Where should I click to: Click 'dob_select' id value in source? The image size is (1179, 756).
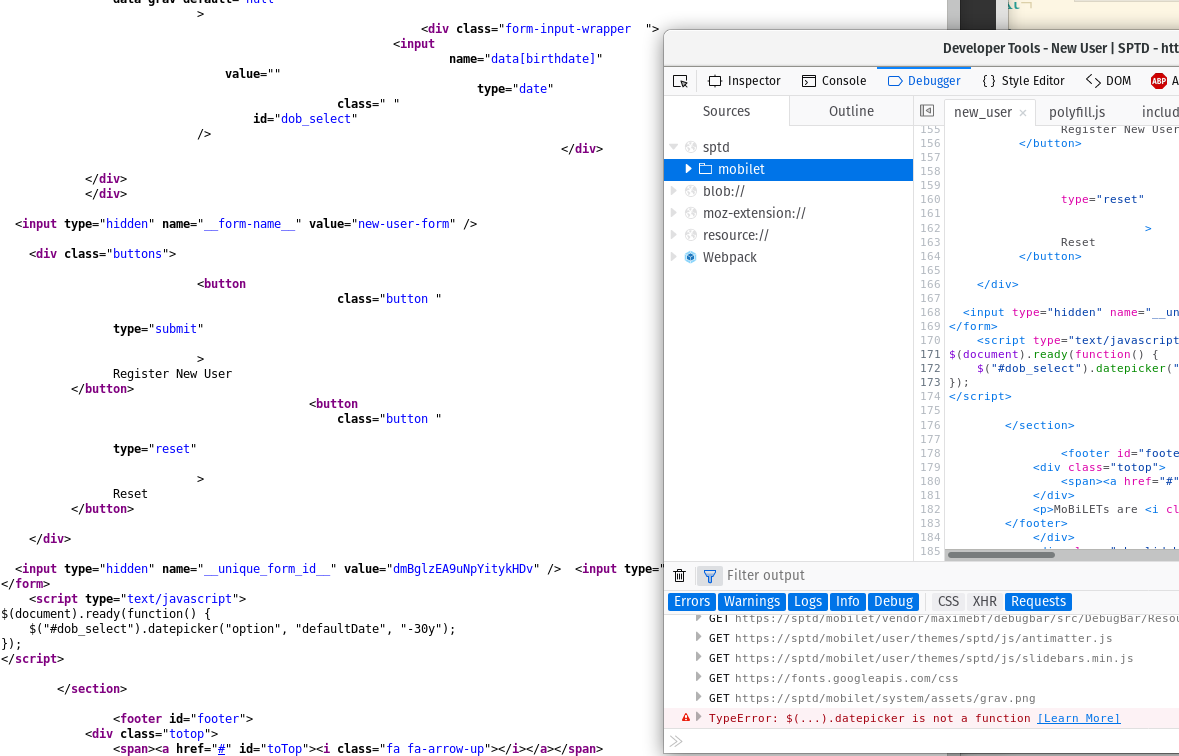(316, 119)
